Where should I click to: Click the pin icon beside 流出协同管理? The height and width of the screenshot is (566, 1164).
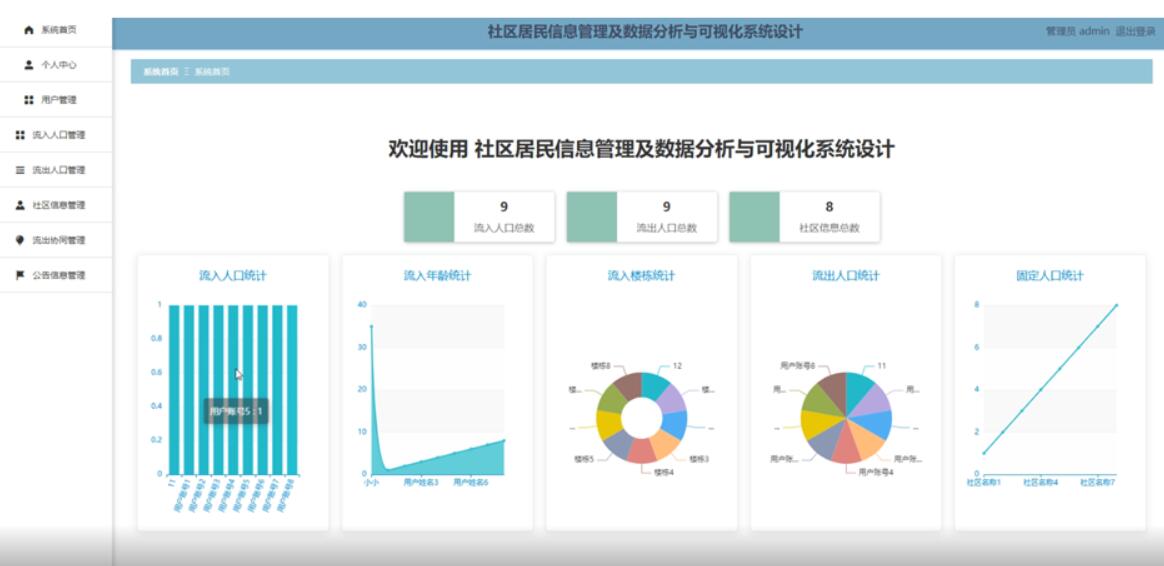click(x=20, y=240)
